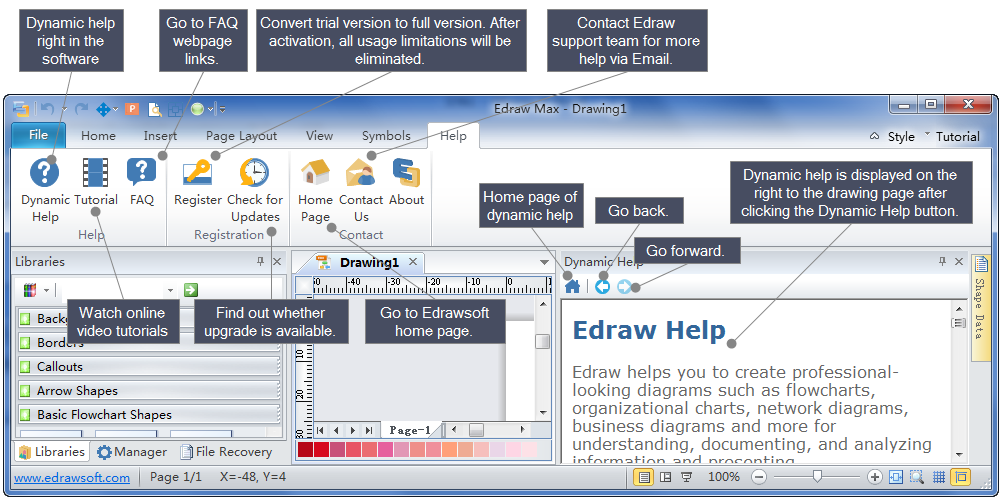Viewport: 1000px width, 504px height.
Task: Click the orange PowerPoint export icon
Action: tap(132, 109)
